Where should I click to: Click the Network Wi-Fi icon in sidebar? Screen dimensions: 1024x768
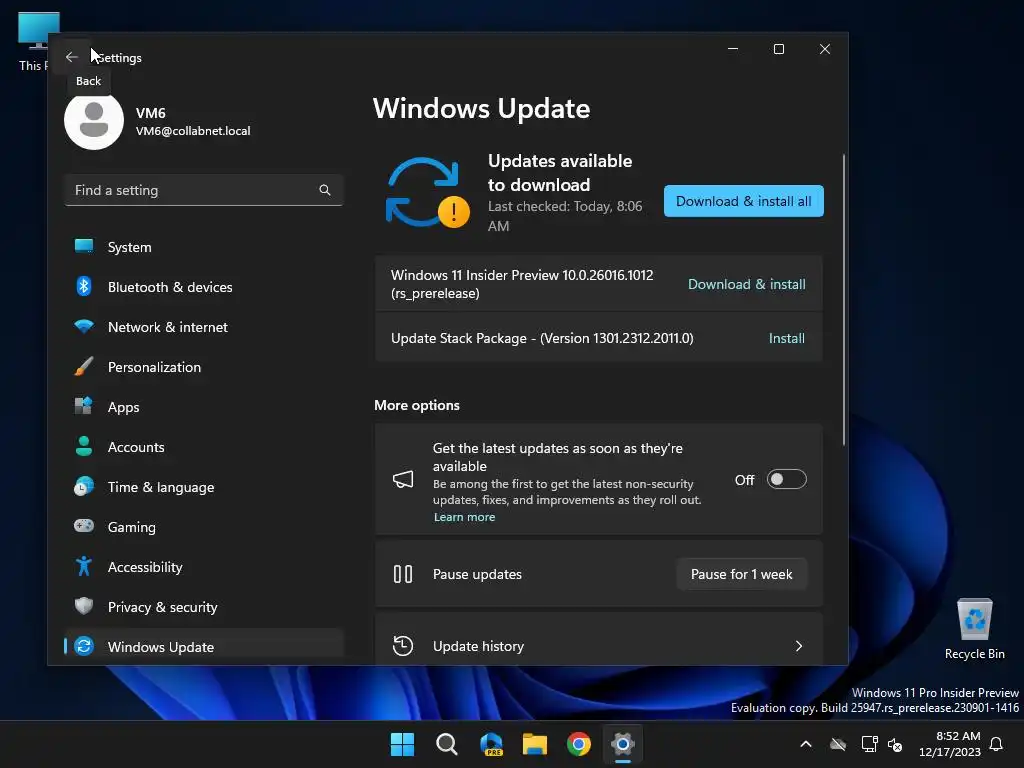[x=84, y=327]
